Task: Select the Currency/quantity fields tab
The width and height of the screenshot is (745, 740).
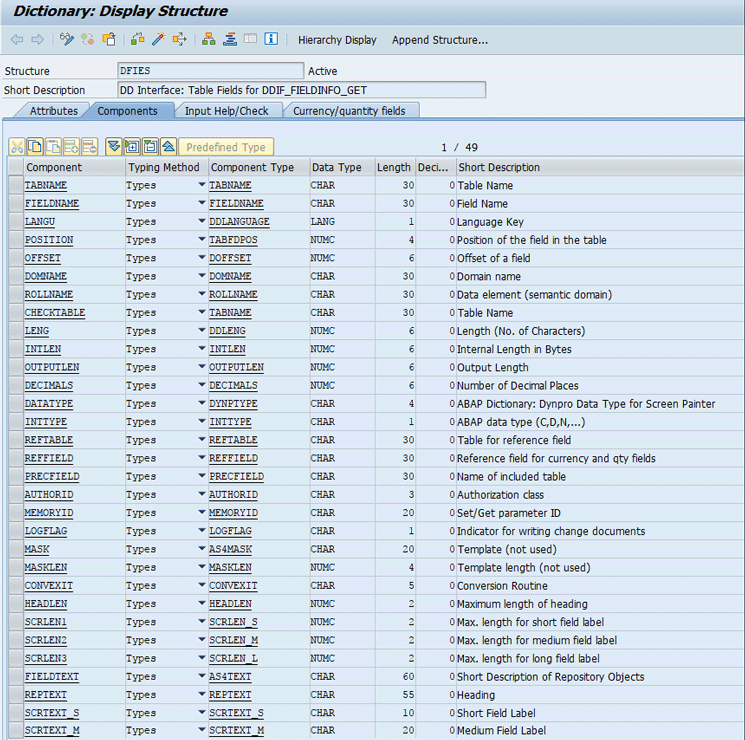Action: (349, 111)
